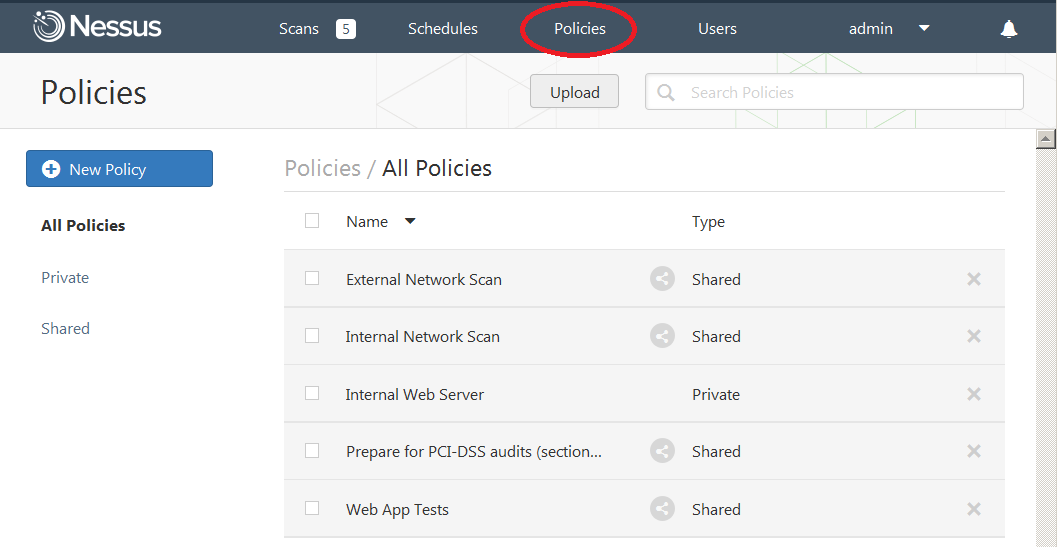Open Web App Tests policy
The width and height of the screenshot is (1057, 547).
tap(397, 509)
